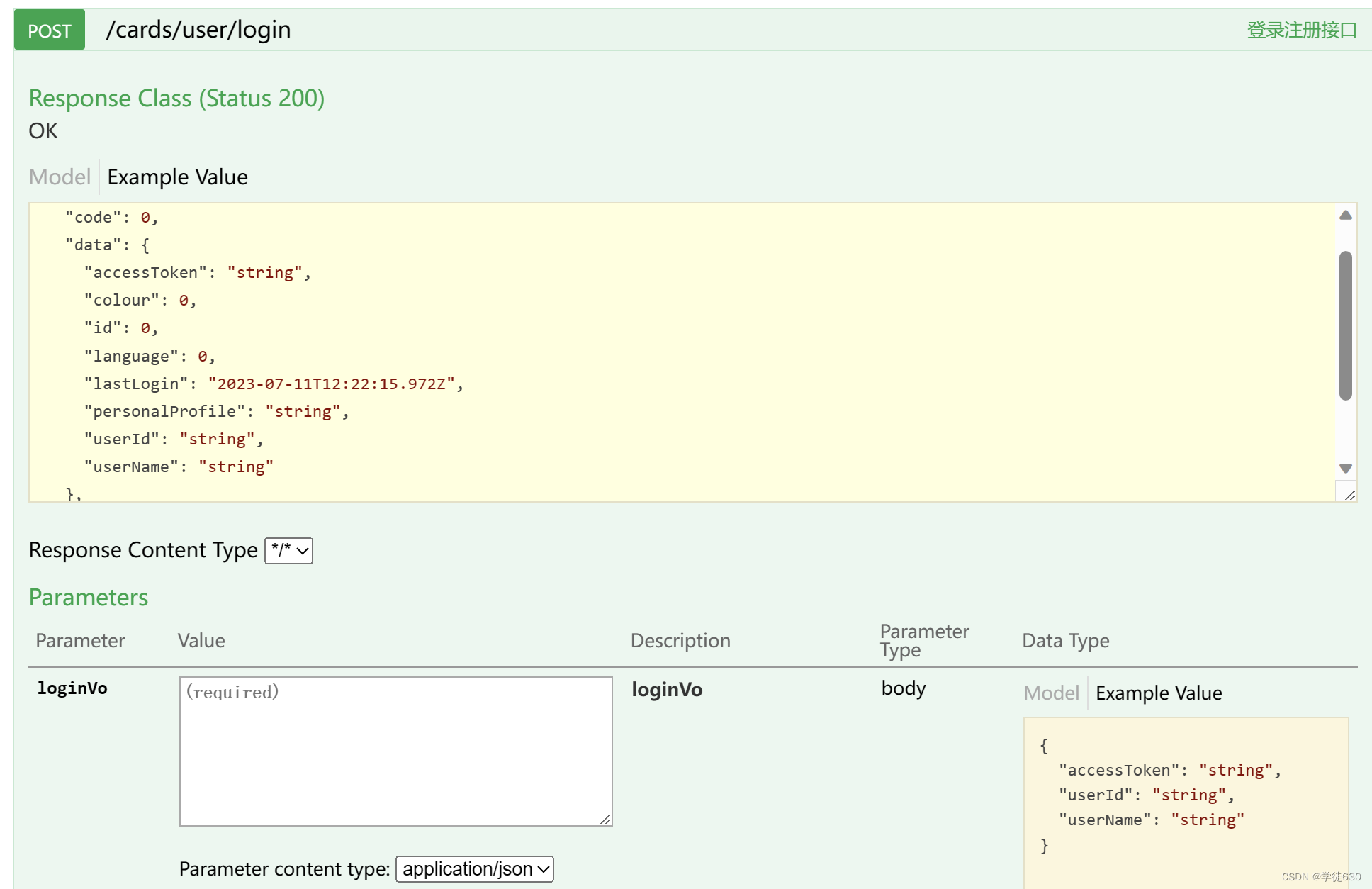Click the /cards/user/login endpoint path
The height and width of the screenshot is (889, 1372).
pyautogui.click(x=200, y=29)
